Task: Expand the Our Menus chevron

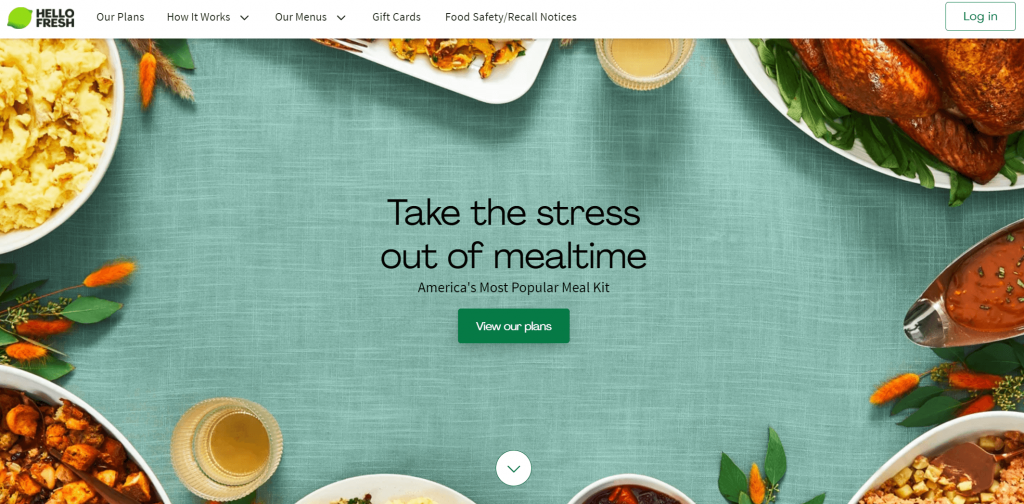Action: pyautogui.click(x=341, y=18)
